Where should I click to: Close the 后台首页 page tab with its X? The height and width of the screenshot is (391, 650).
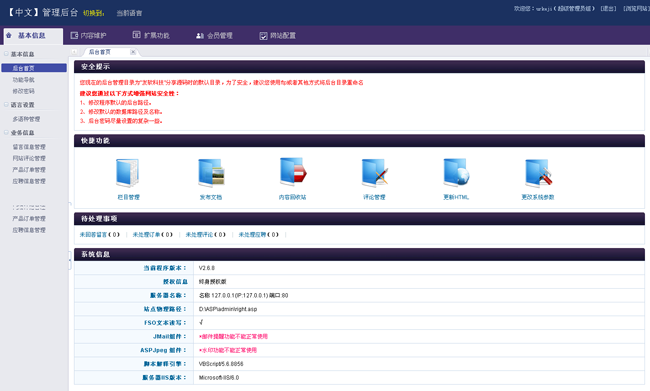pyautogui.click(x=133, y=52)
